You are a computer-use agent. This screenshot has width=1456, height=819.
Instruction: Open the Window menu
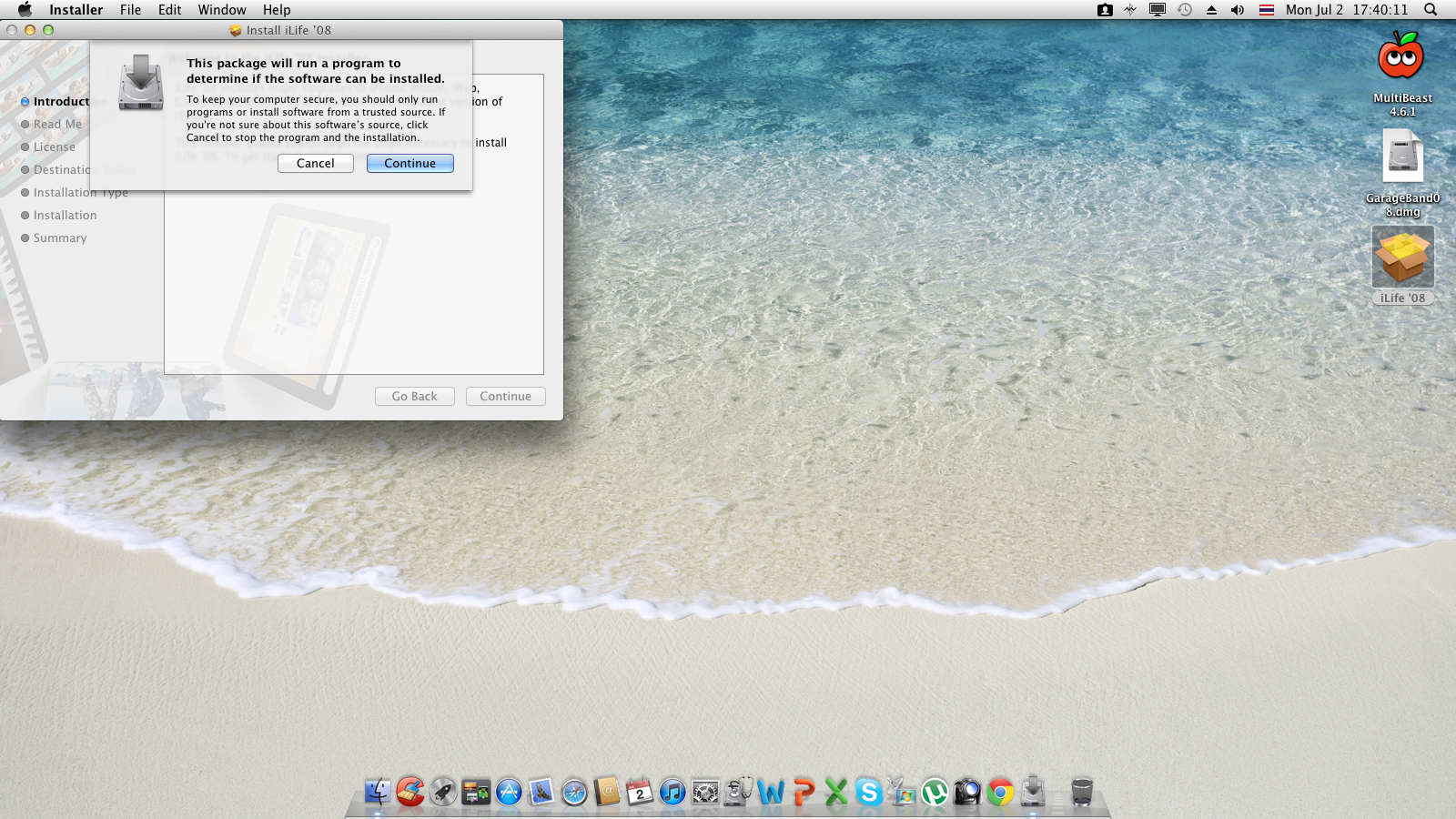point(222,10)
